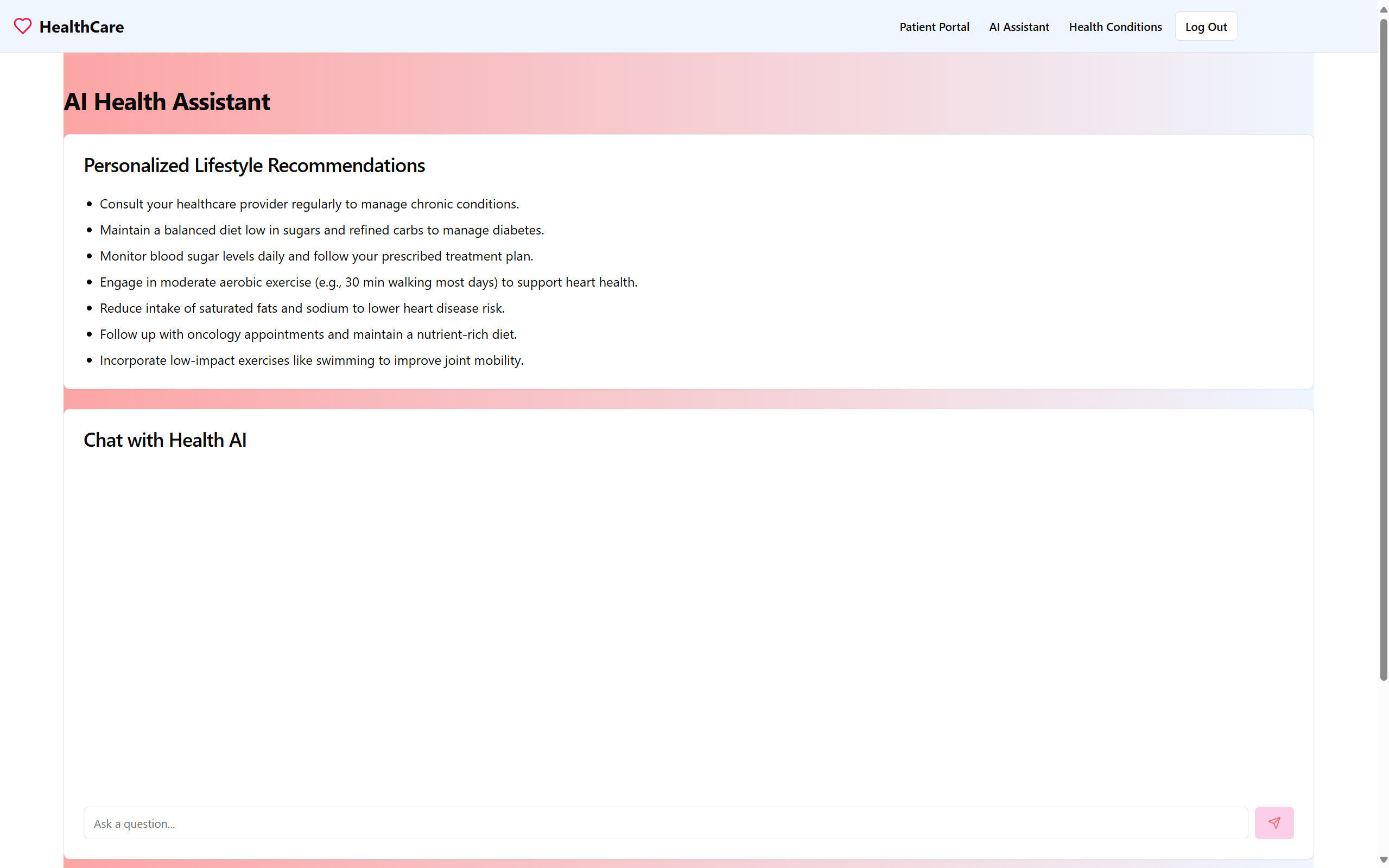Click the AI Health Assistant heading
The image size is (1389, 868).
(167, 102)
